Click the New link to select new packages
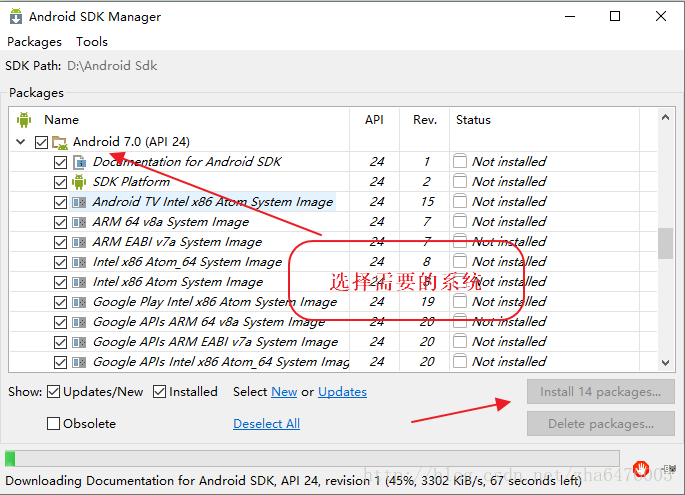685x495 pixels. coord(284,392)
